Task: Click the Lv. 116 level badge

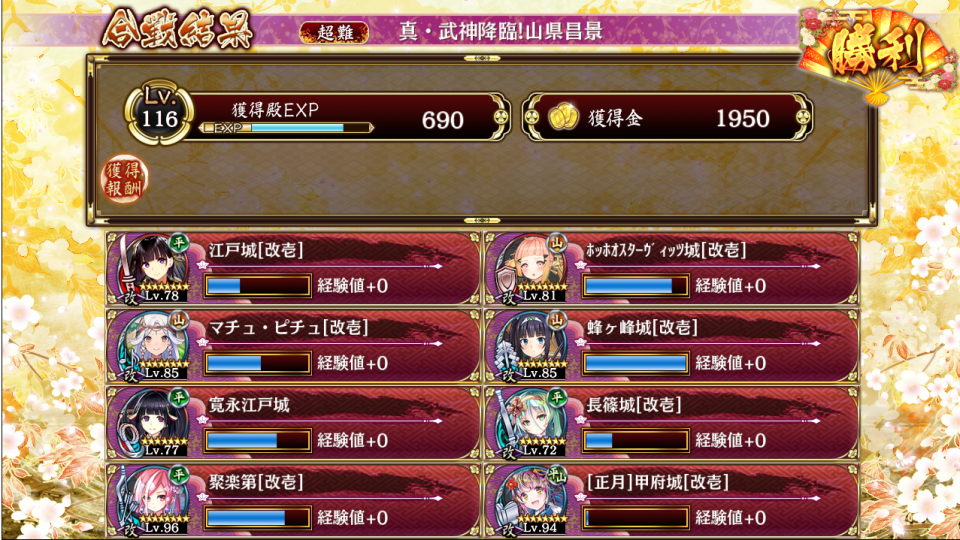Action: [159, 113]
